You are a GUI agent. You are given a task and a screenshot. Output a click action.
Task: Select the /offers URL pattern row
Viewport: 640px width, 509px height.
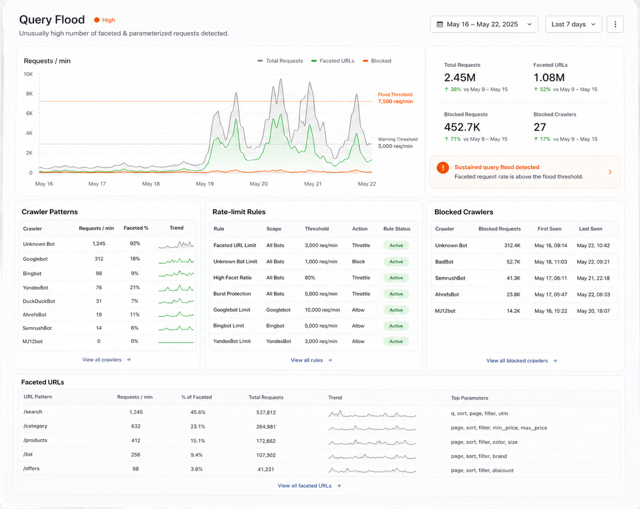[x=320, y=469]
